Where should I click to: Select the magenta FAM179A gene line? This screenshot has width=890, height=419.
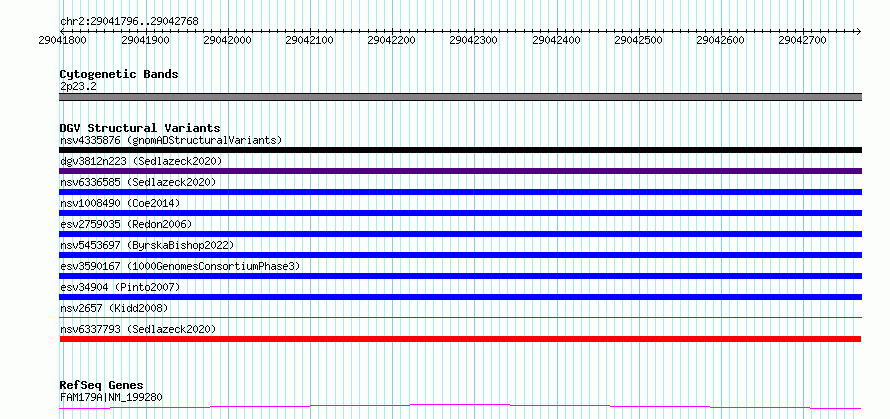click(x=460, y=407)
